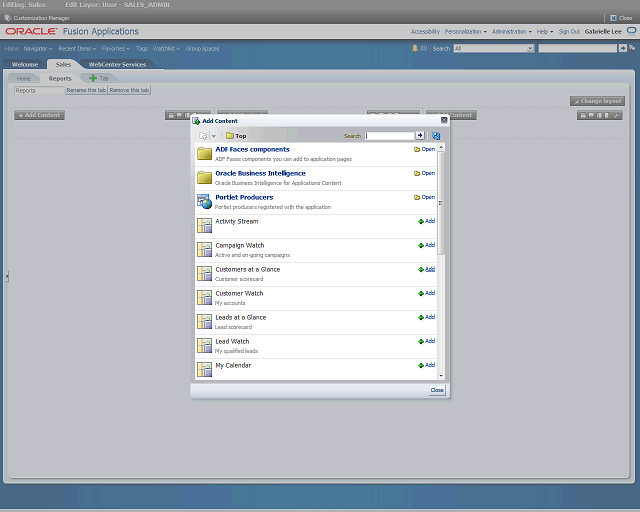Focus the Add Content search field
The height and width of the screenshot is (512, 640).
point(390,136)
